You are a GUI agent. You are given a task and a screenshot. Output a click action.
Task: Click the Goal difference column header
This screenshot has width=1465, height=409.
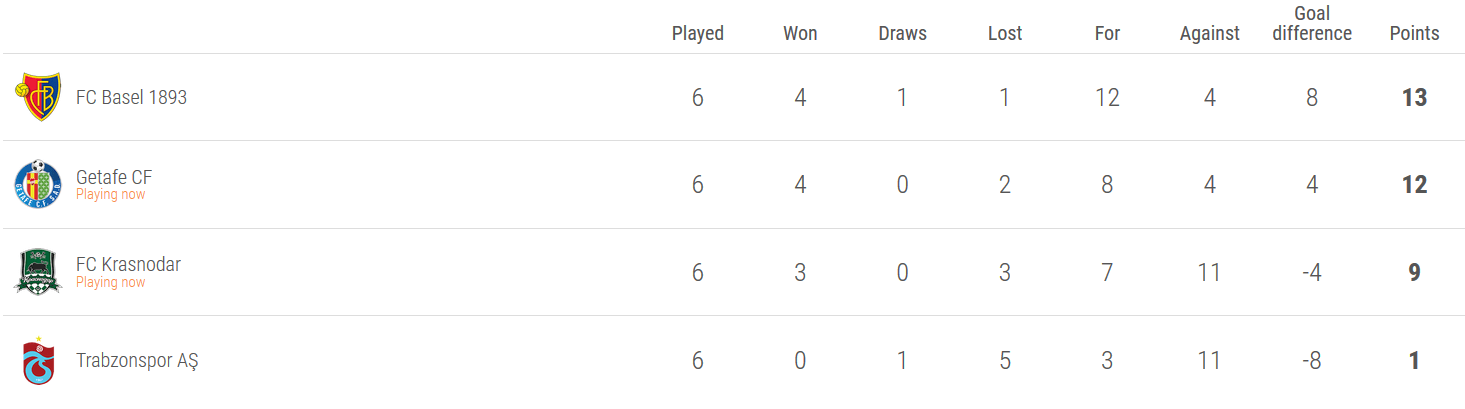[1312, 24]
